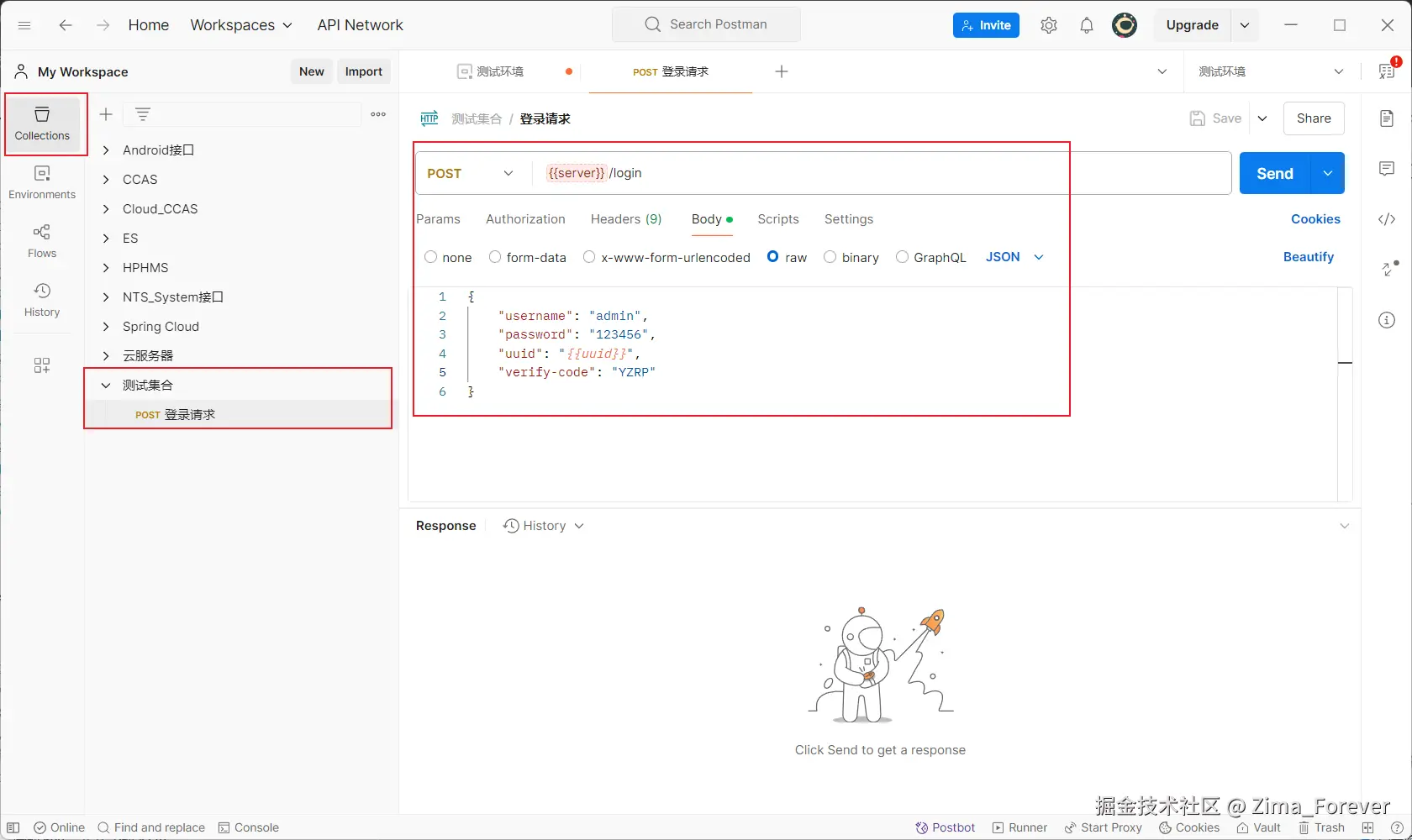The width and height of the screenshot is (1412, 840).
Task: Click the Invite button
Action: [986, 25]
